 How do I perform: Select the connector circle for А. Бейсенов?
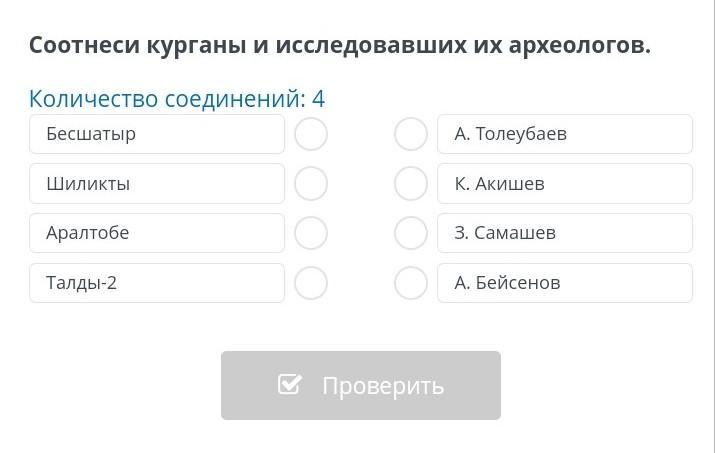pos(411,283)
